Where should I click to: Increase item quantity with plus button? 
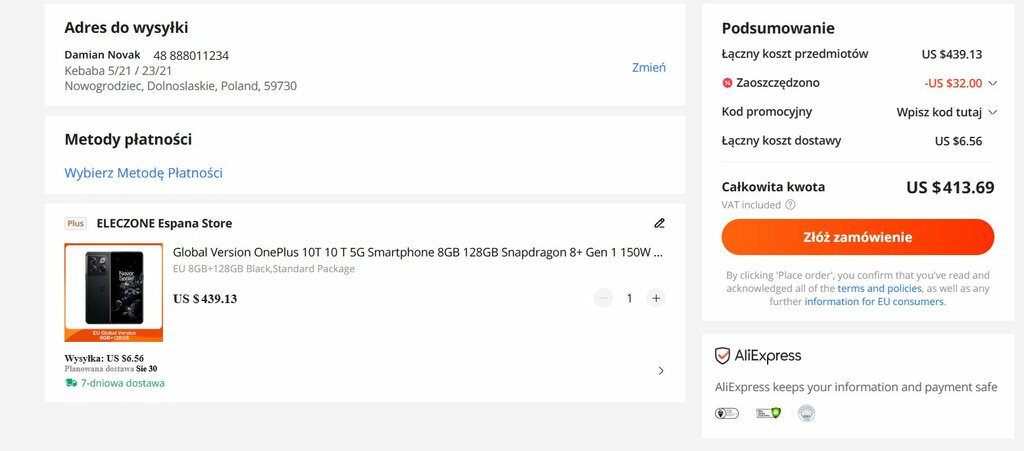[x=656, y=298]
